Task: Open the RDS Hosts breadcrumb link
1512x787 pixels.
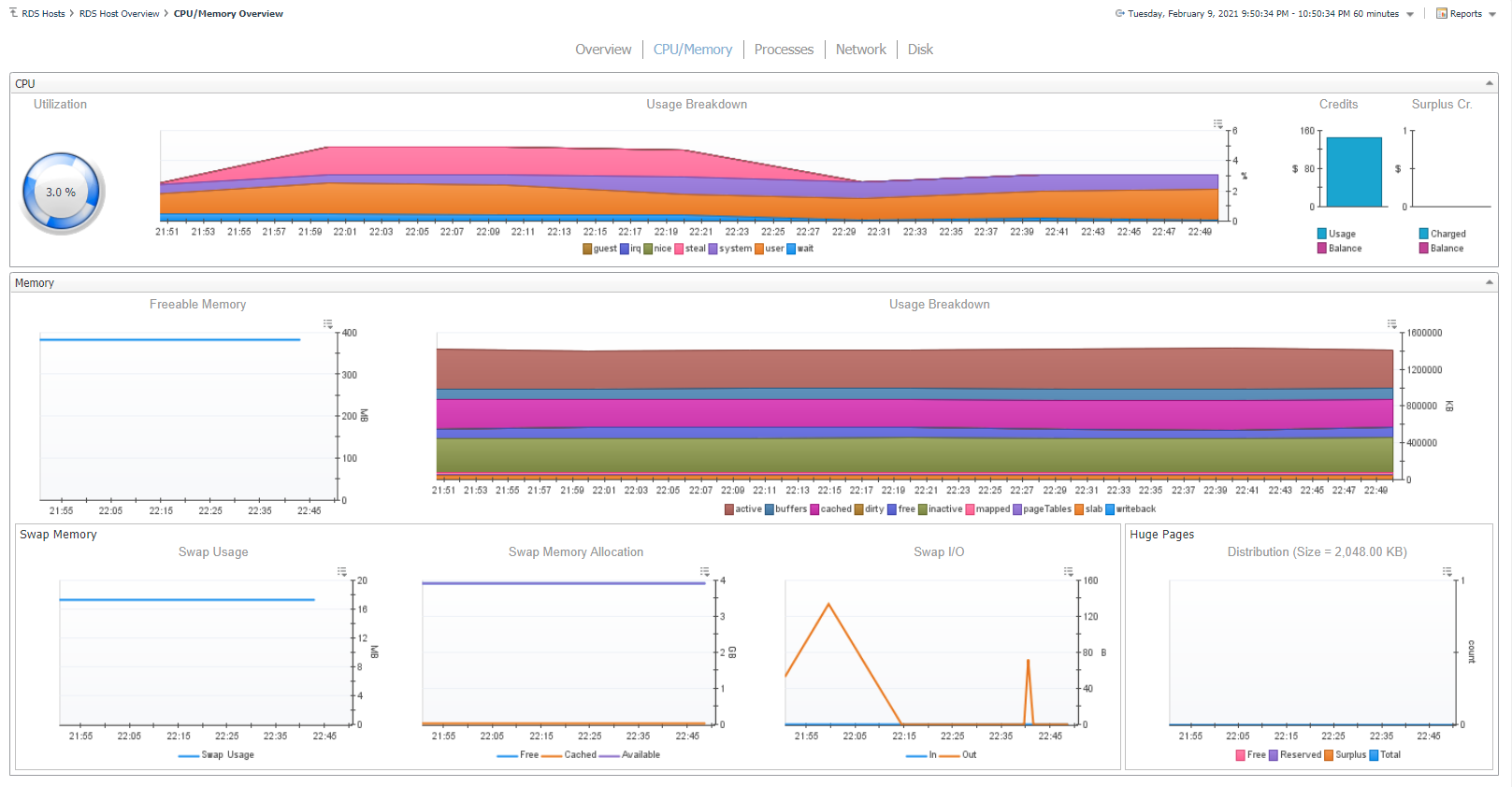Action: 43,14
